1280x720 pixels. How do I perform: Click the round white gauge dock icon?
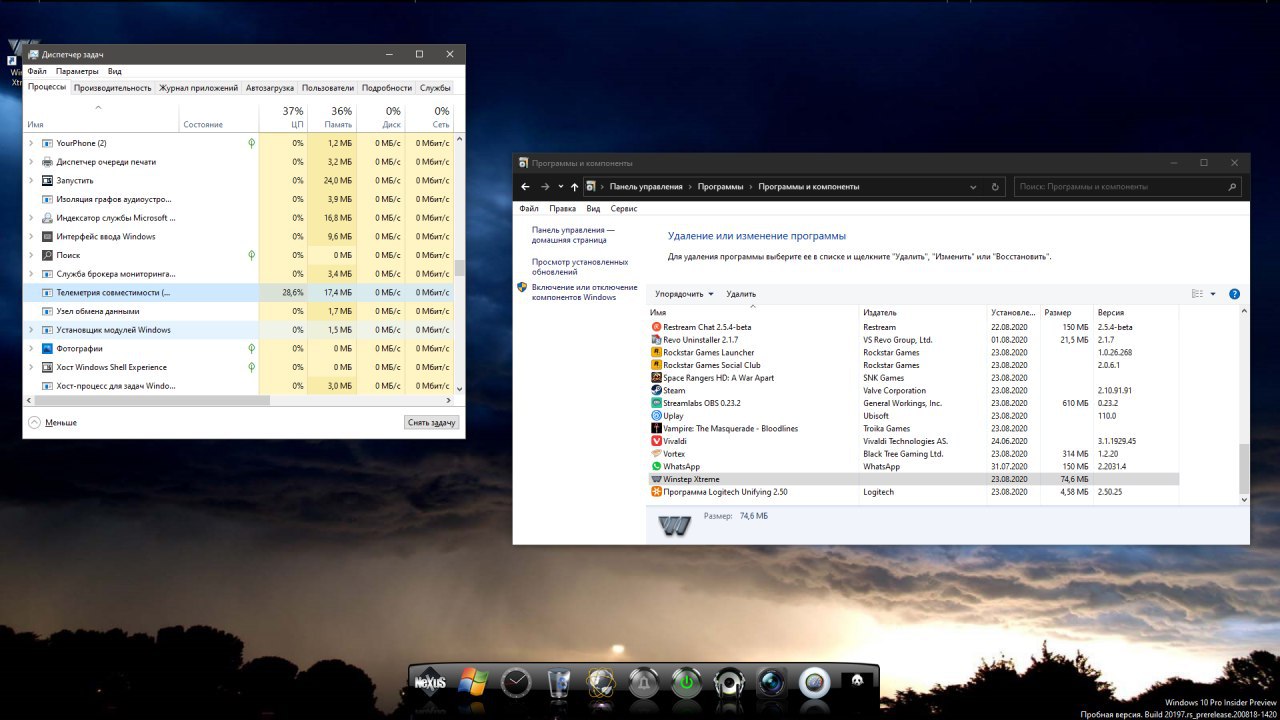(x=814, y=683)
